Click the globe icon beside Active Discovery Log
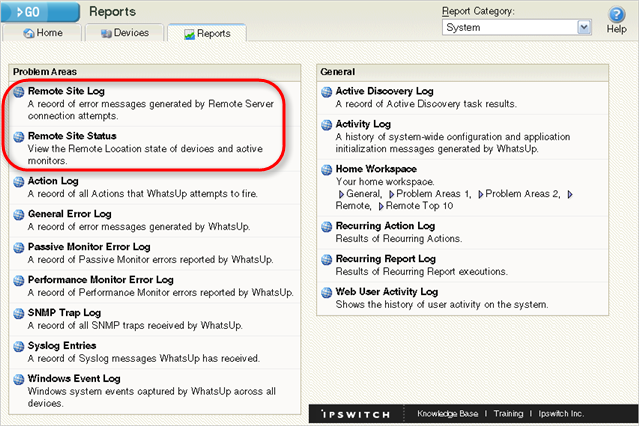 (326, 92)
